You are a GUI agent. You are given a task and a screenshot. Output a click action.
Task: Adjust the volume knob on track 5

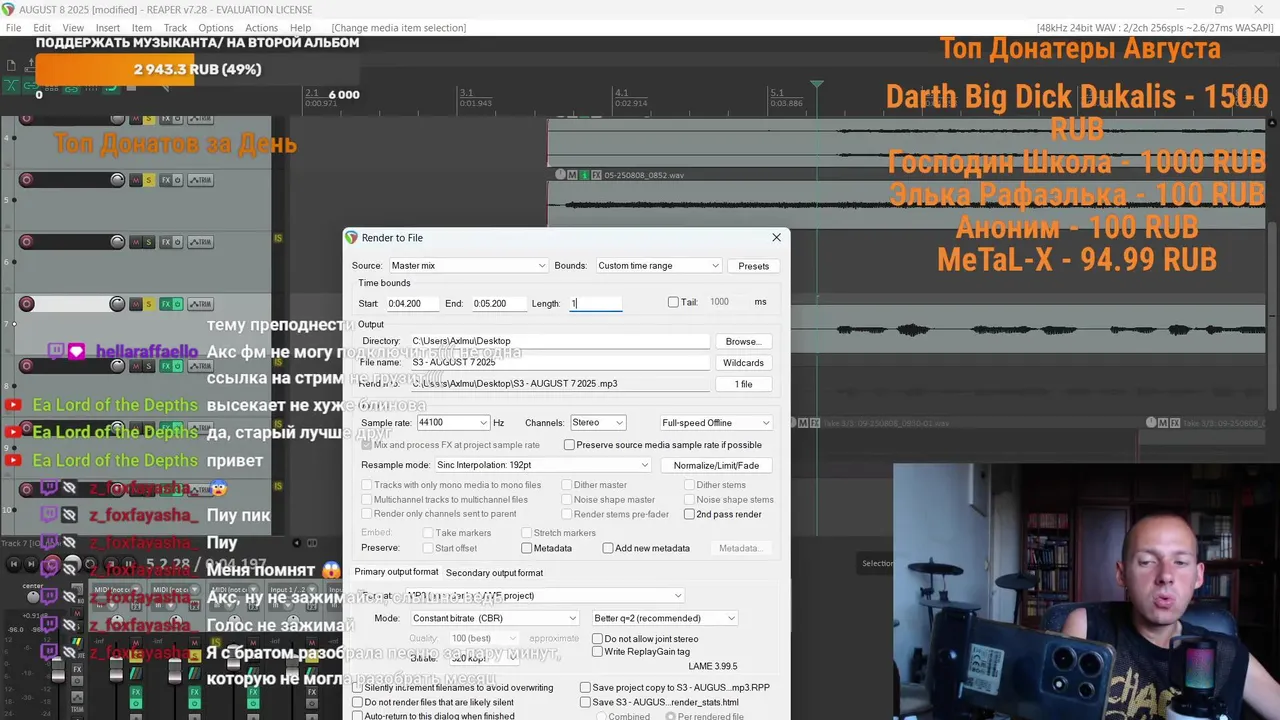click(x=117, y=180)
